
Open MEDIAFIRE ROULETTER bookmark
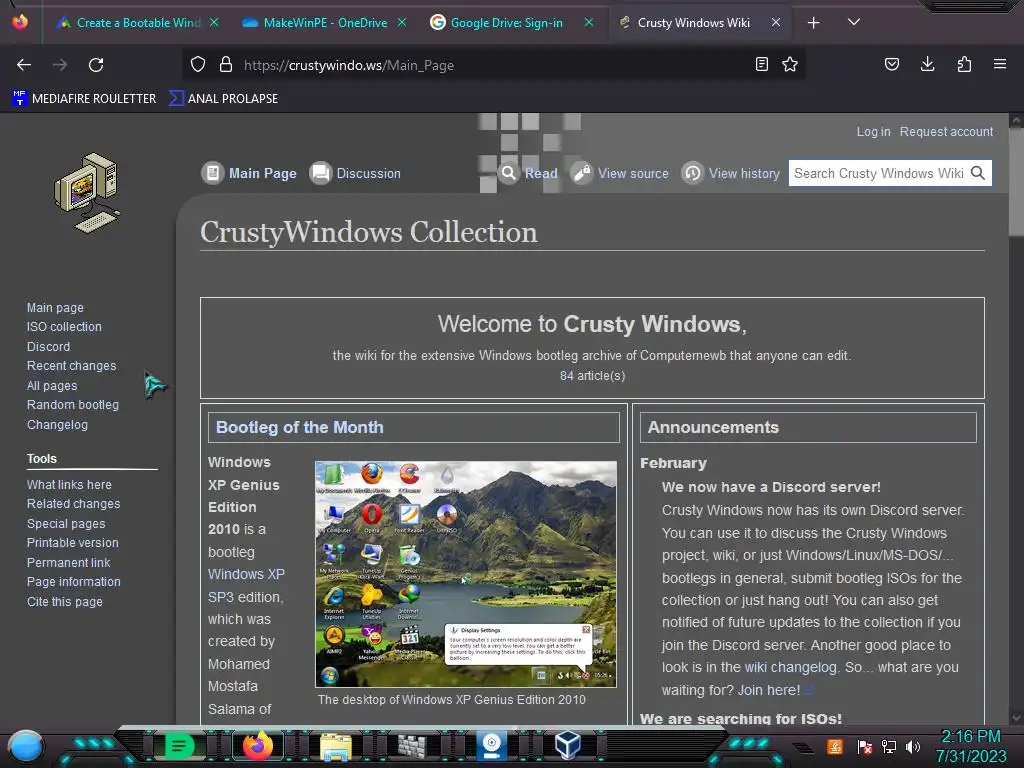(84, 99)
